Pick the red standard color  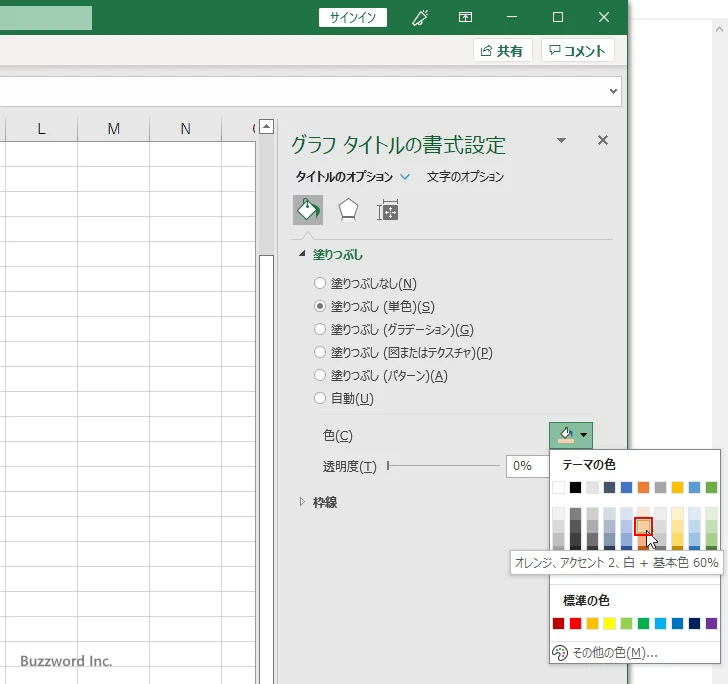pos(575,623)
